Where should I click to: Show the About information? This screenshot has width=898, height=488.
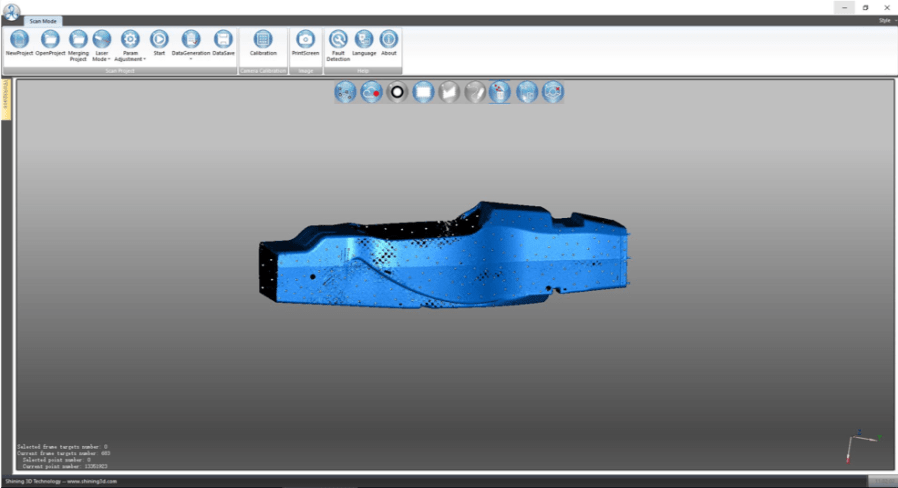389,40
